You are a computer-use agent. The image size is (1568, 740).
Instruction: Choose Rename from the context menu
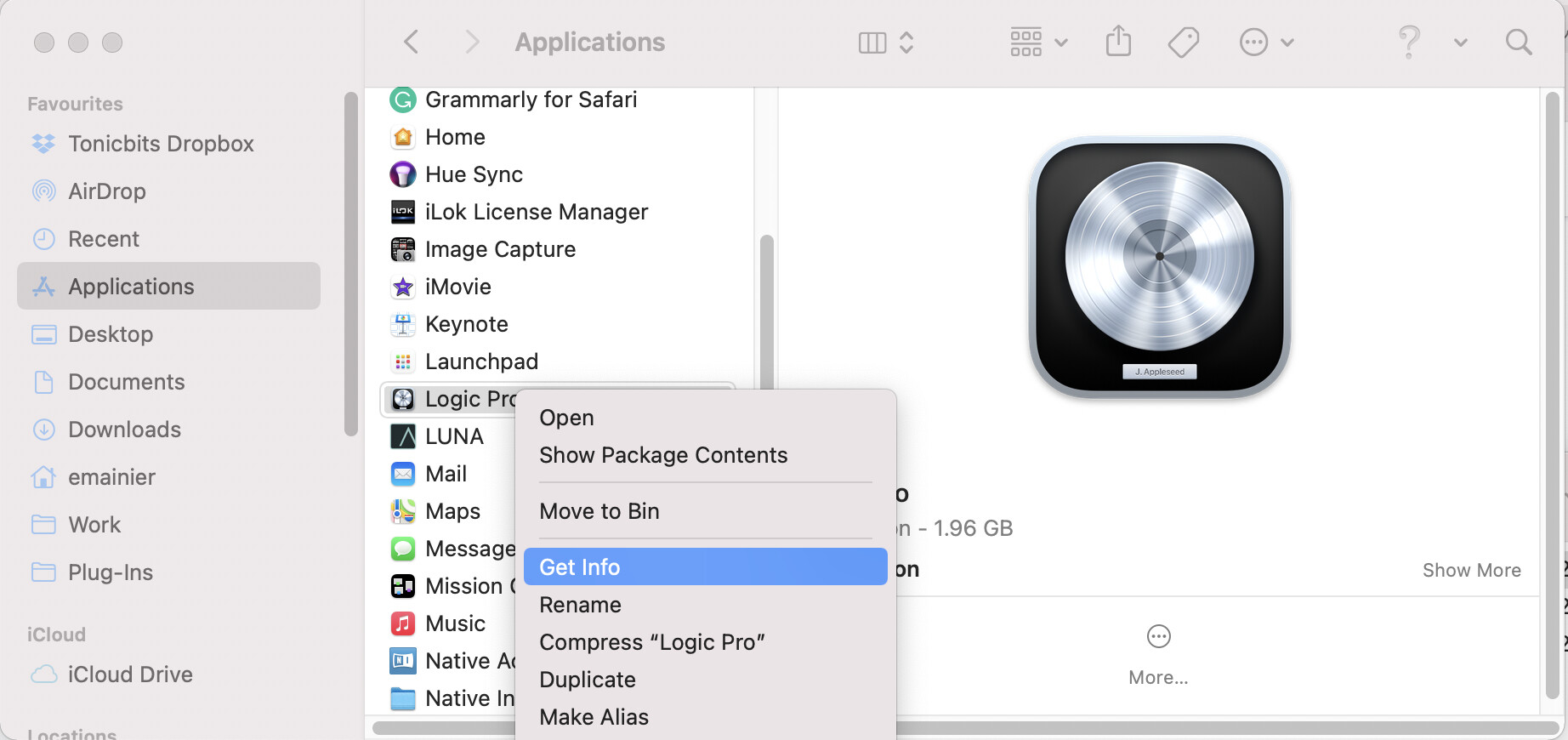tap(706, 605)
